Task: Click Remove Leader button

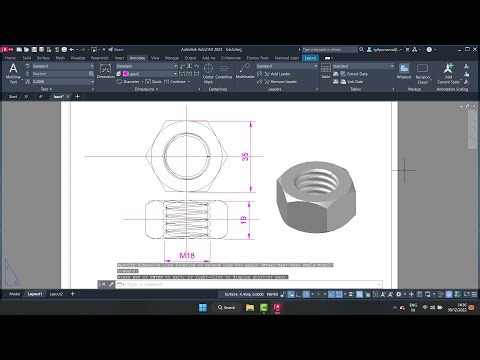Action: tap(280, 81)
